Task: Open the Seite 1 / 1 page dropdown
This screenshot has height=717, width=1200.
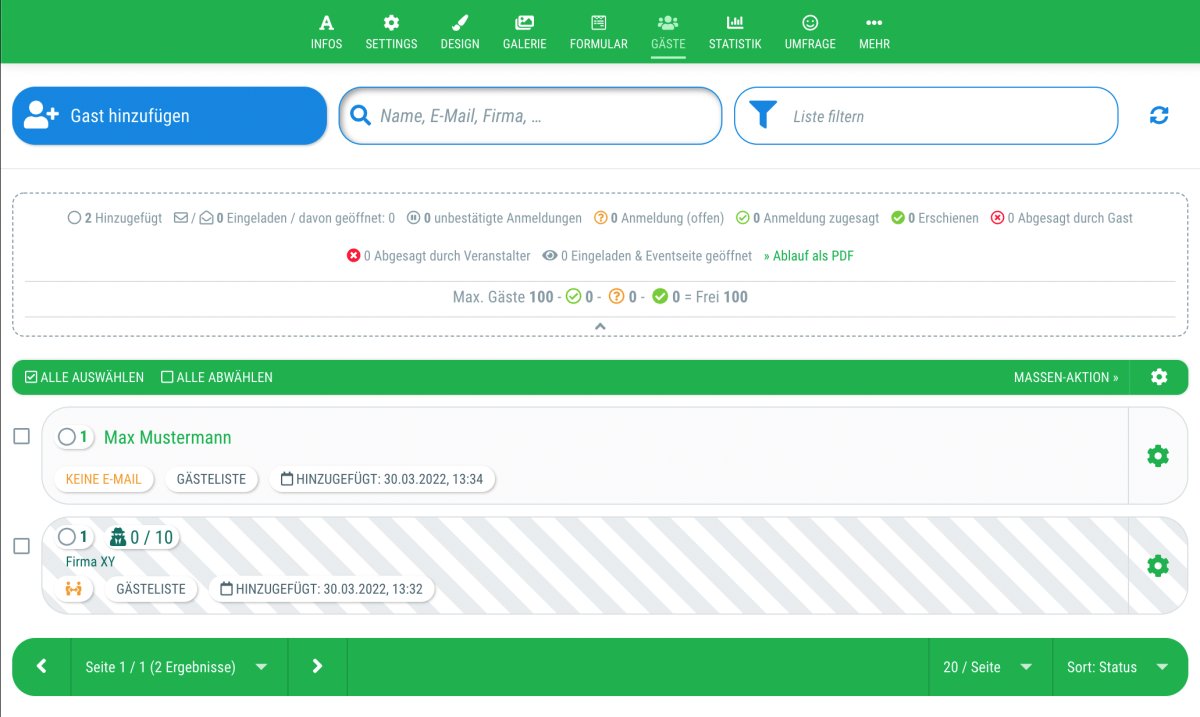Action: click(179, 667)
